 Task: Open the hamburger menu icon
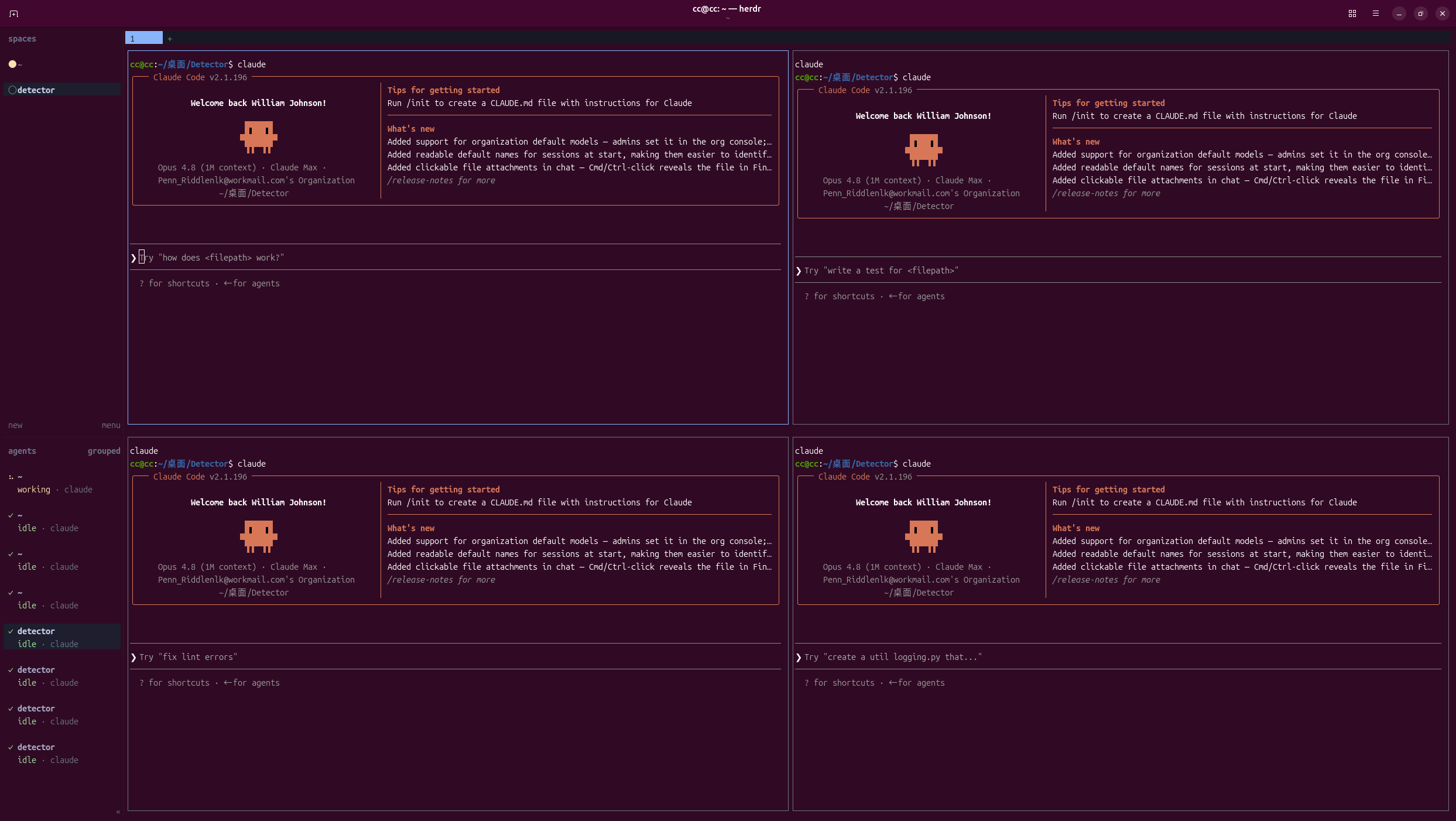(x=1376, y=13)
